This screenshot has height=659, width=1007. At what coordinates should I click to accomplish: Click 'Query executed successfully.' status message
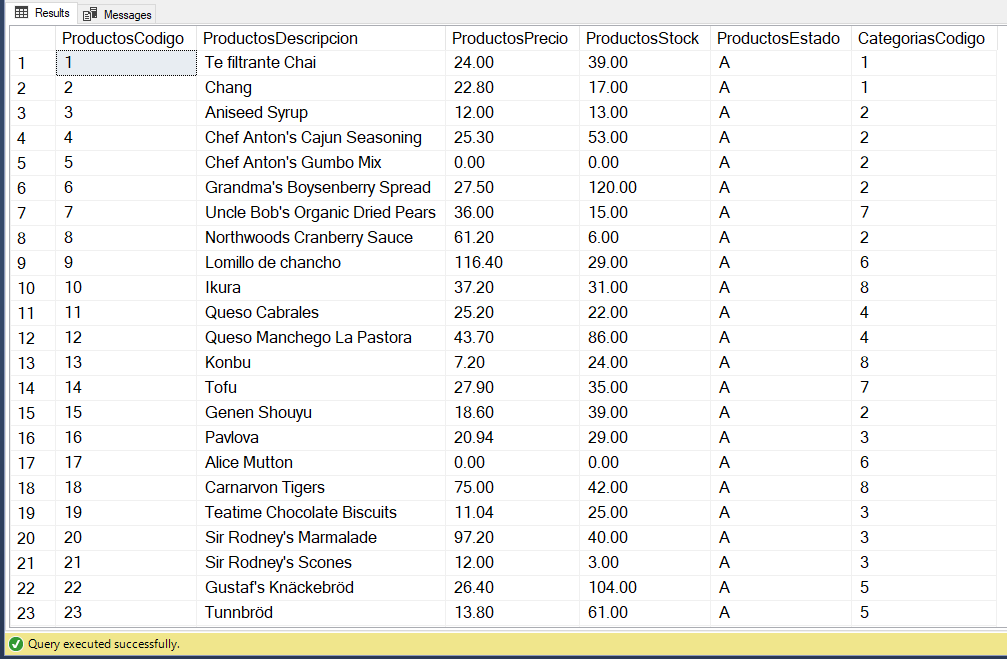(x=104, y=644)
